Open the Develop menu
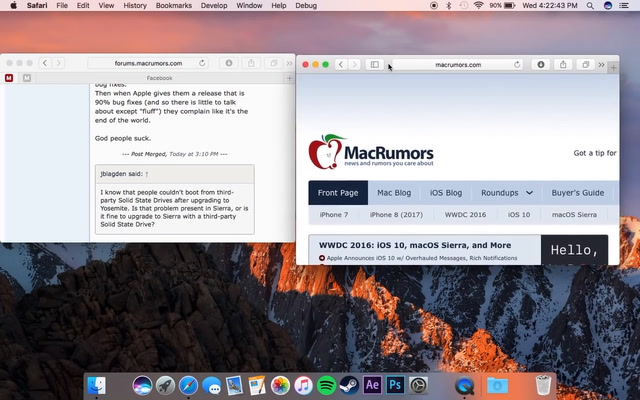Screen dimensions: 640x400 (214, 5)
